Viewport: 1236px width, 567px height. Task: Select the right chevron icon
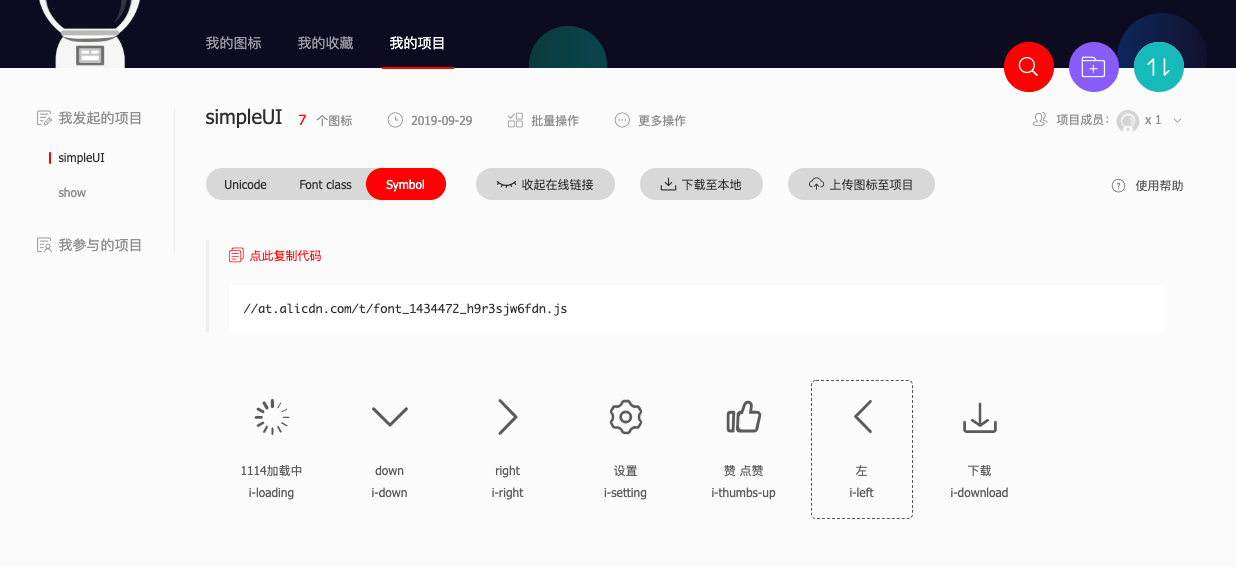(x=508, y=417)
